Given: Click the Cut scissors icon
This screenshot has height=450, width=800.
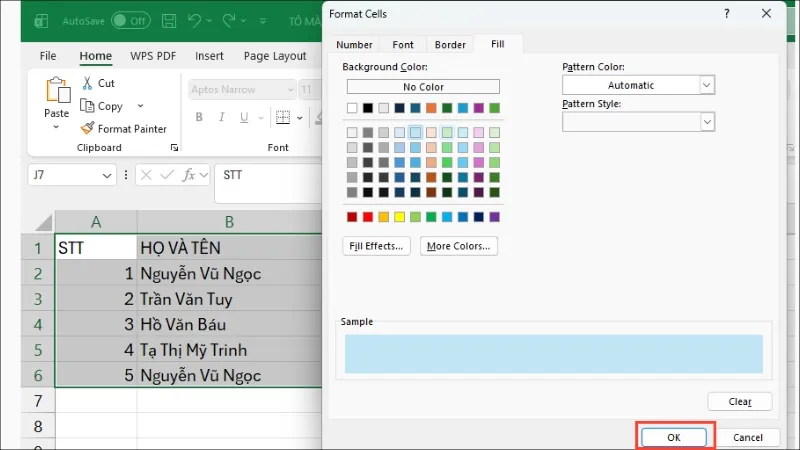Looking at the screenshot, I should pos(87,84).
